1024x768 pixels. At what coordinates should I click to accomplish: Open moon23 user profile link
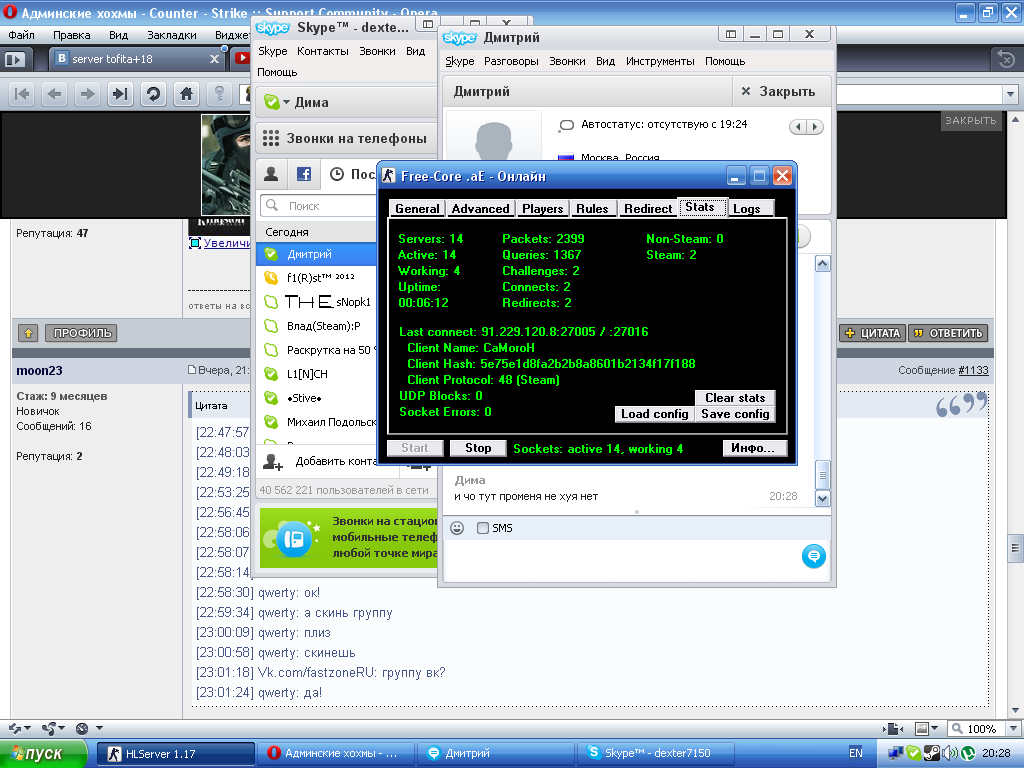pos(39,370)
